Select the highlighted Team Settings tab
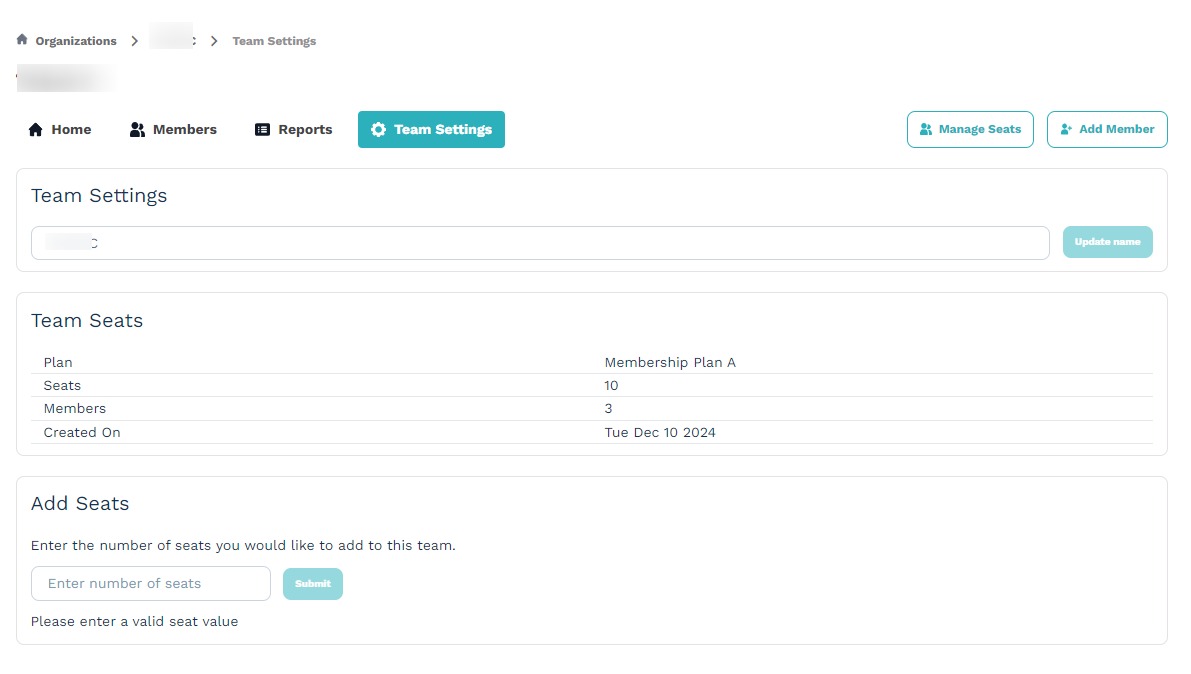The image size is (1191, 674). 431,130
